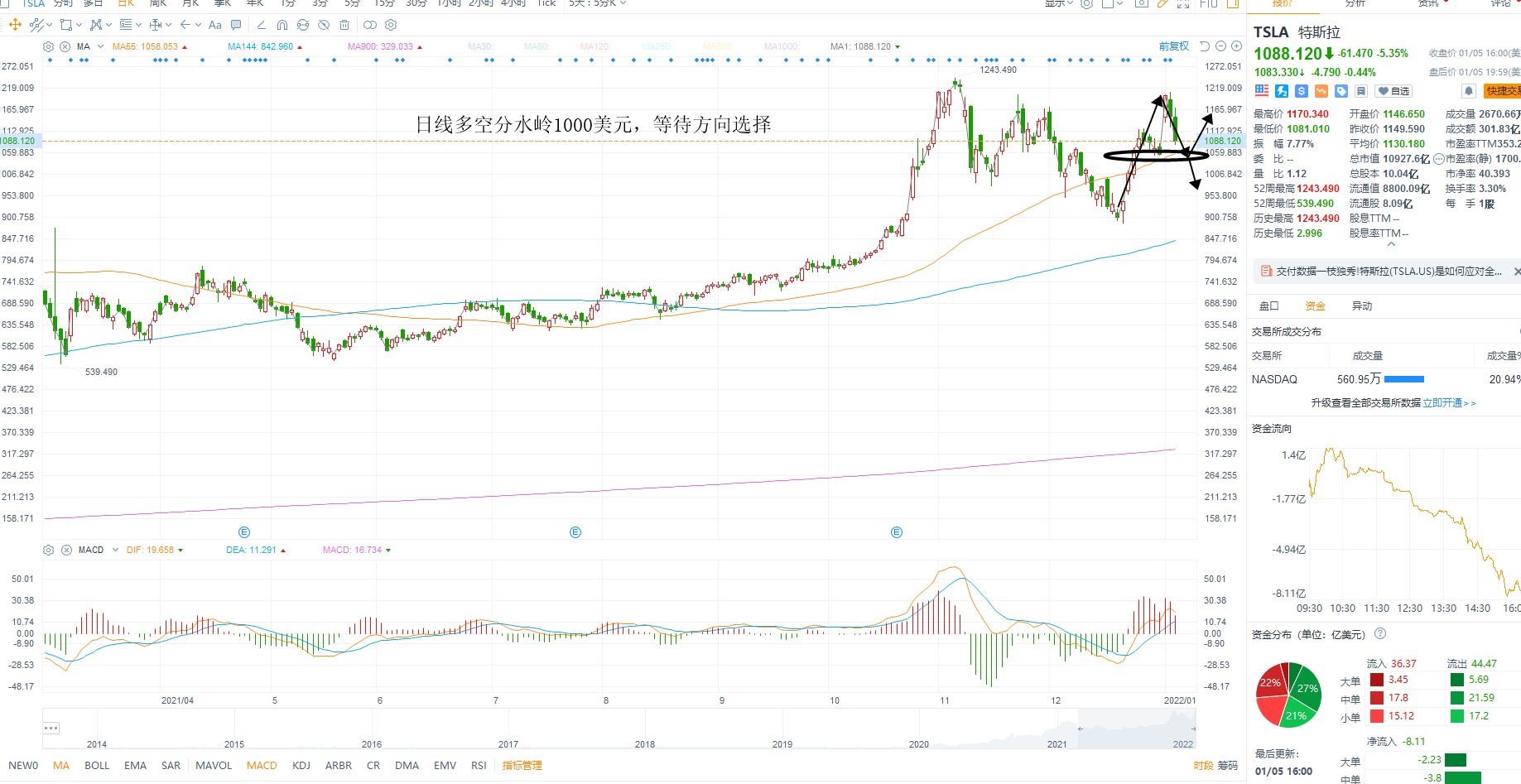This screenshot has width=1521, height=784.
Task: Switch to the 异动 tab
Action: click(1361, 306)
